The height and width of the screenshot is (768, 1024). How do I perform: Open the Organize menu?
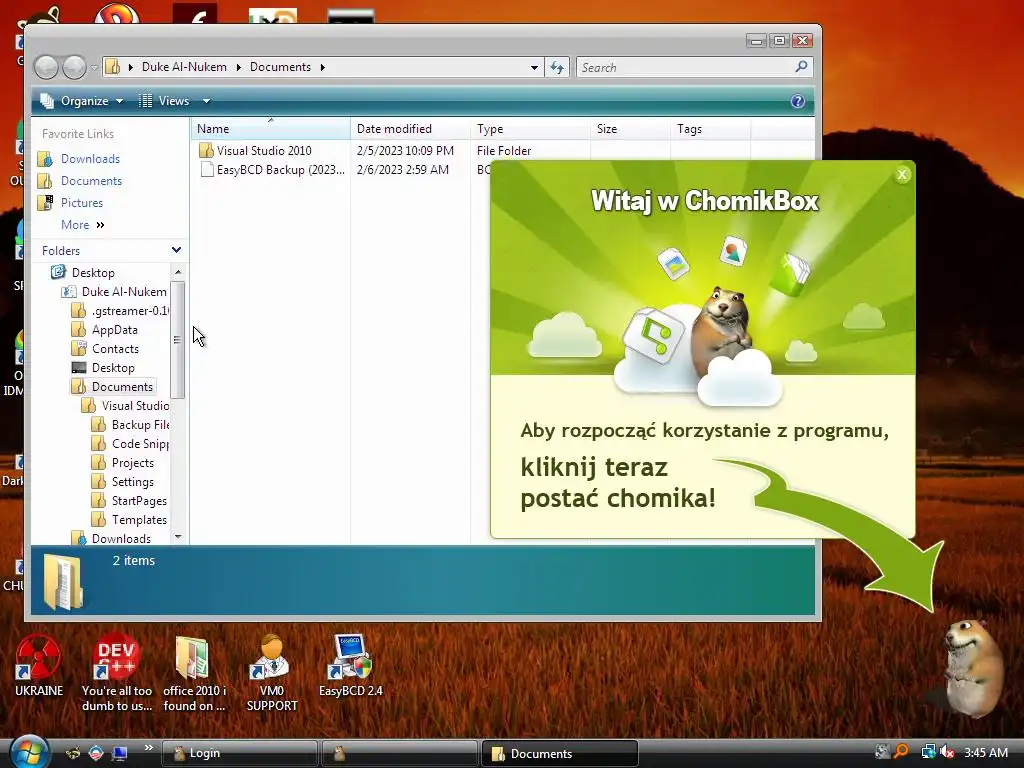[82, 101]
